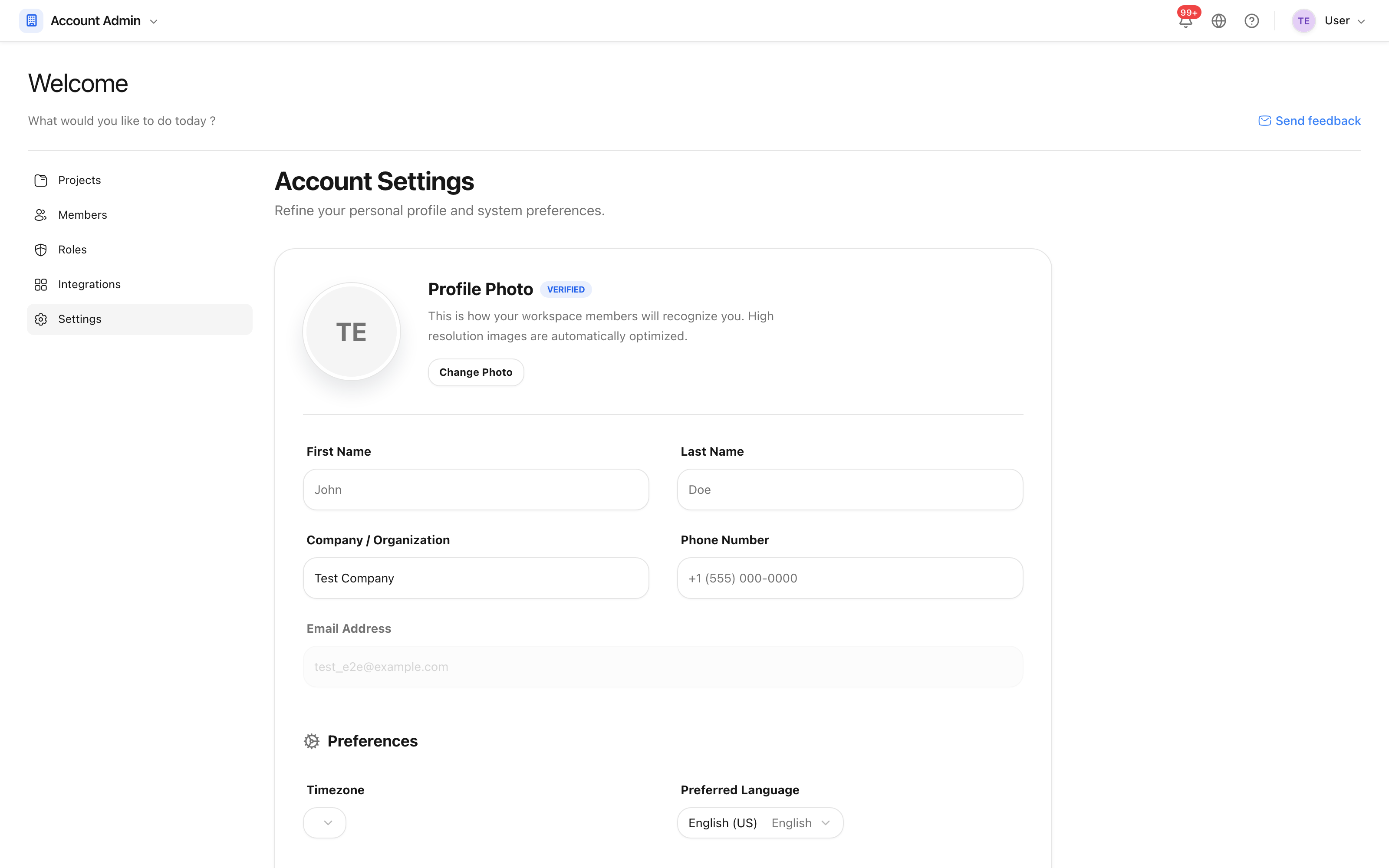Click into the Phone Number field

pos(850,578)
